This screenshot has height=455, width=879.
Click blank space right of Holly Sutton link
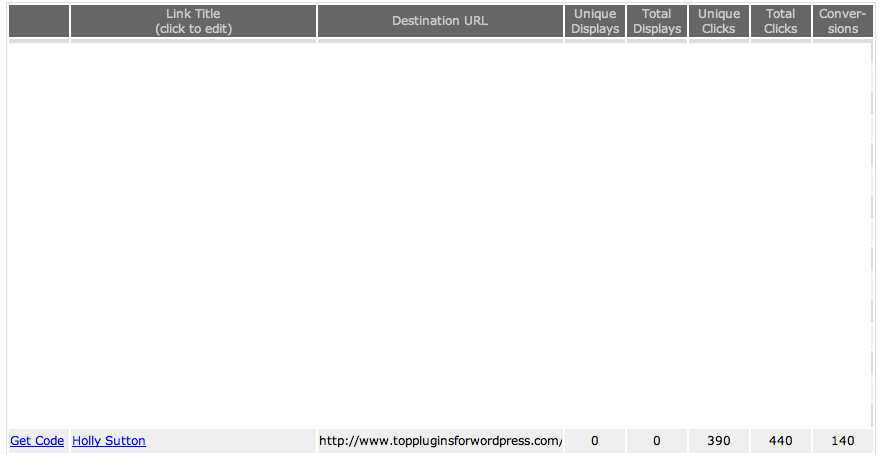pos(230,441)
